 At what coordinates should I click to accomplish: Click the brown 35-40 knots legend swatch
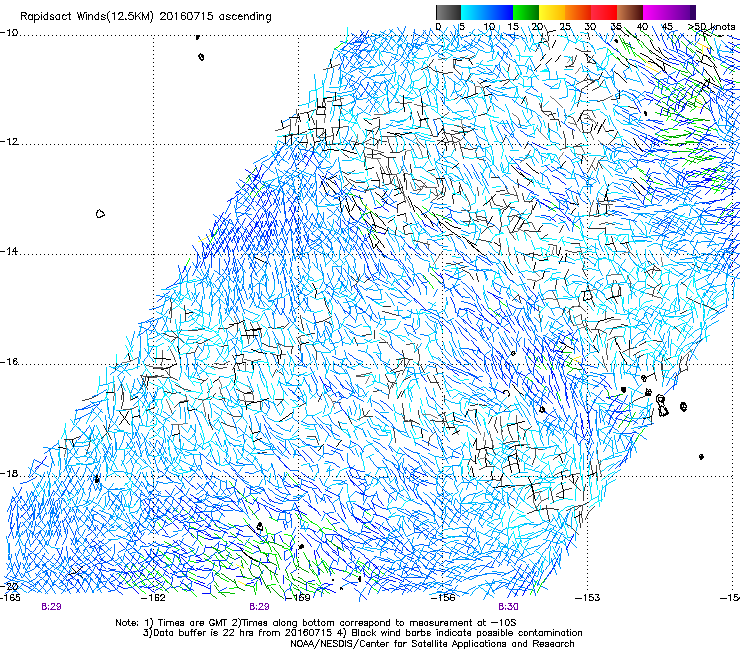point(630,12)
